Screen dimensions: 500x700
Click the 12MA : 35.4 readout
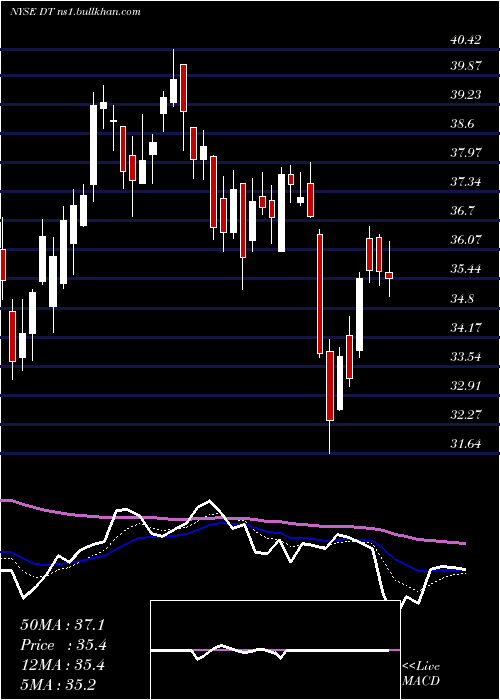(x=62, y=665)
